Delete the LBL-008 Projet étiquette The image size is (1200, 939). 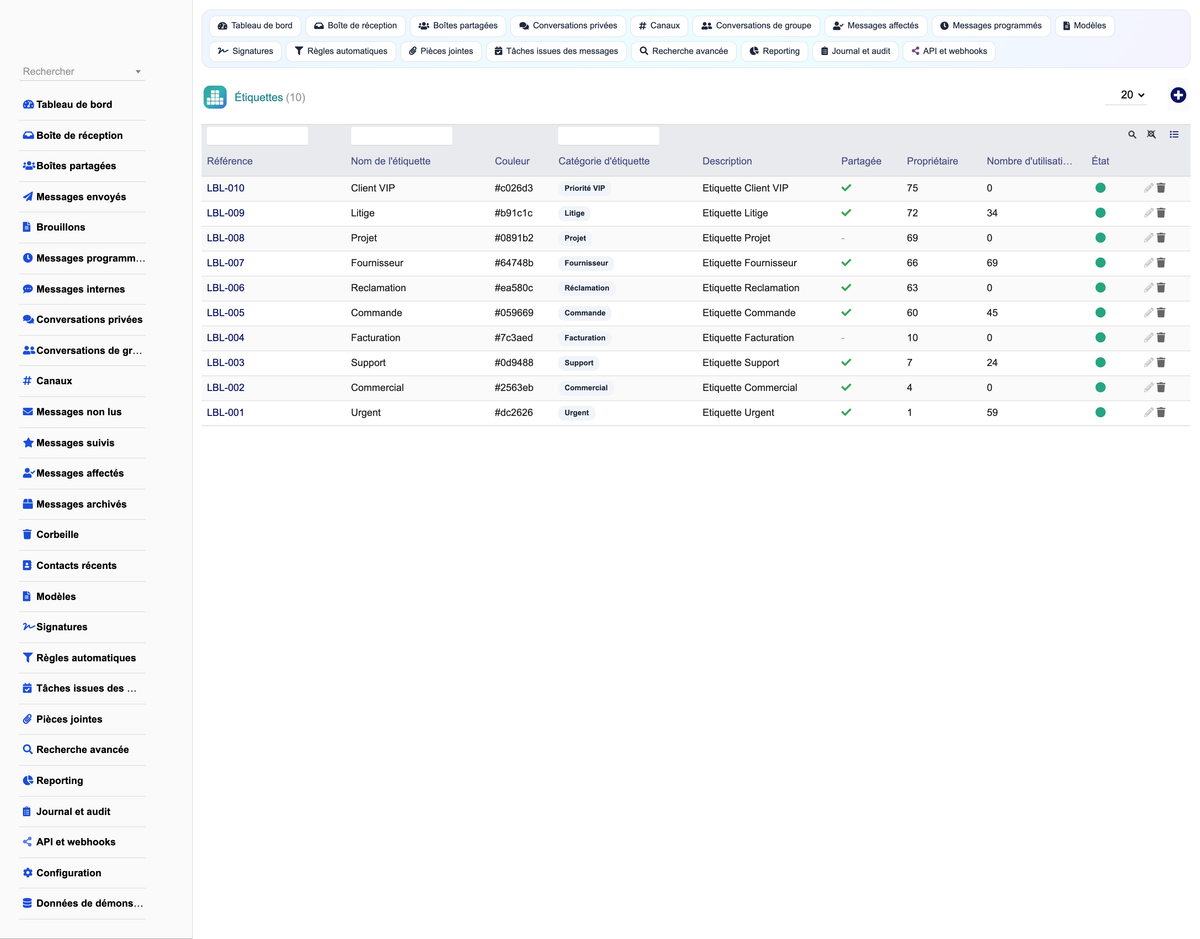1161,238
